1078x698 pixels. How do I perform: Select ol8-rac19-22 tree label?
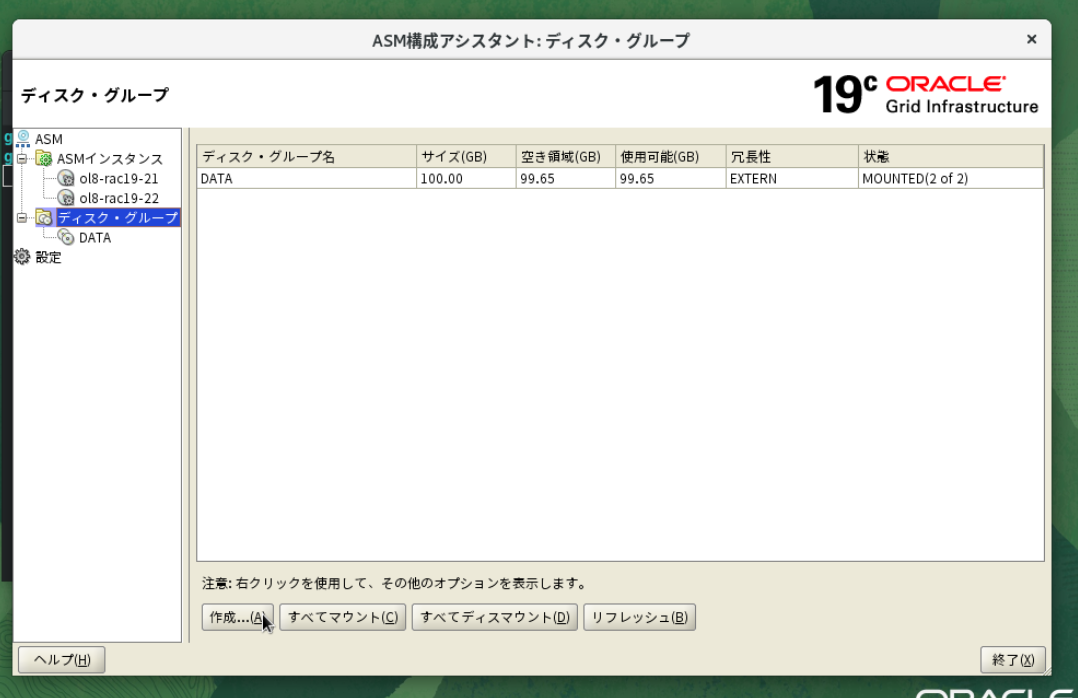pyautogui.click(x=119, y=198)
